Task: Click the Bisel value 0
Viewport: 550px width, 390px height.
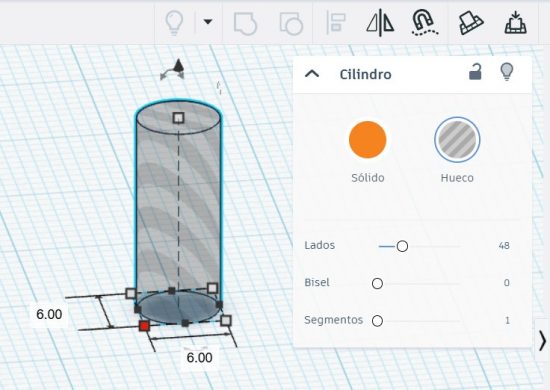Action: (507, 283)
